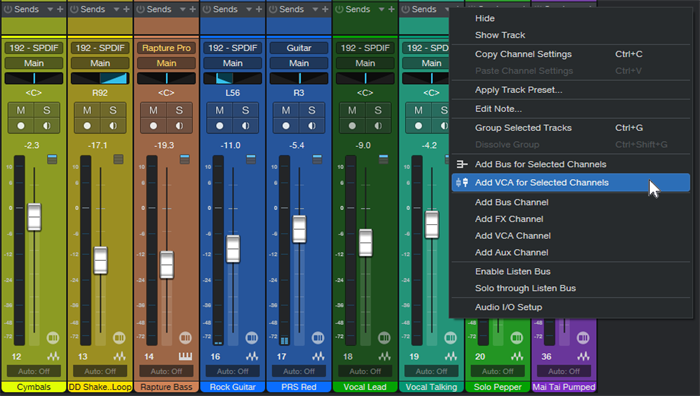The width and height of the screenshot is (700, 396).
Task: Click Auto: Off button on PRS Red
Action: [299, 371]
